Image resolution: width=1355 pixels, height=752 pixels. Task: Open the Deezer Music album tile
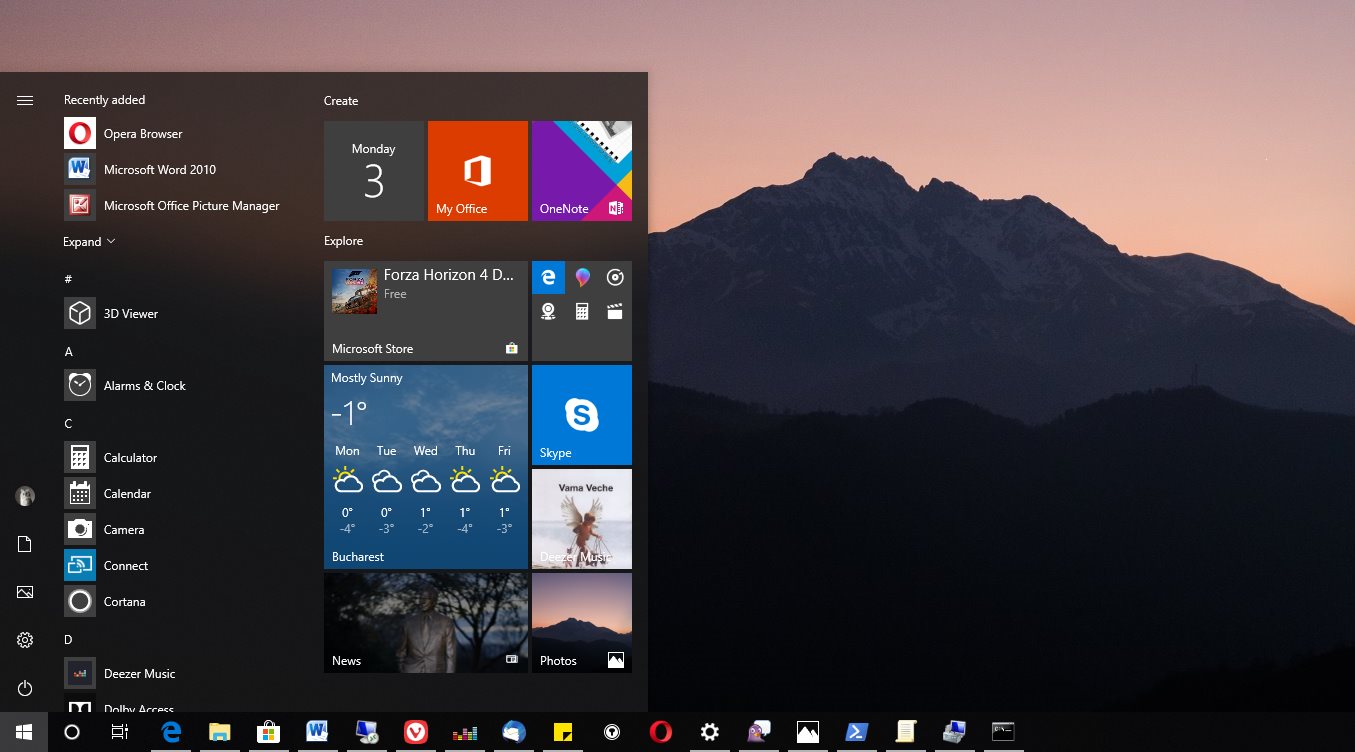pos(582,519)
